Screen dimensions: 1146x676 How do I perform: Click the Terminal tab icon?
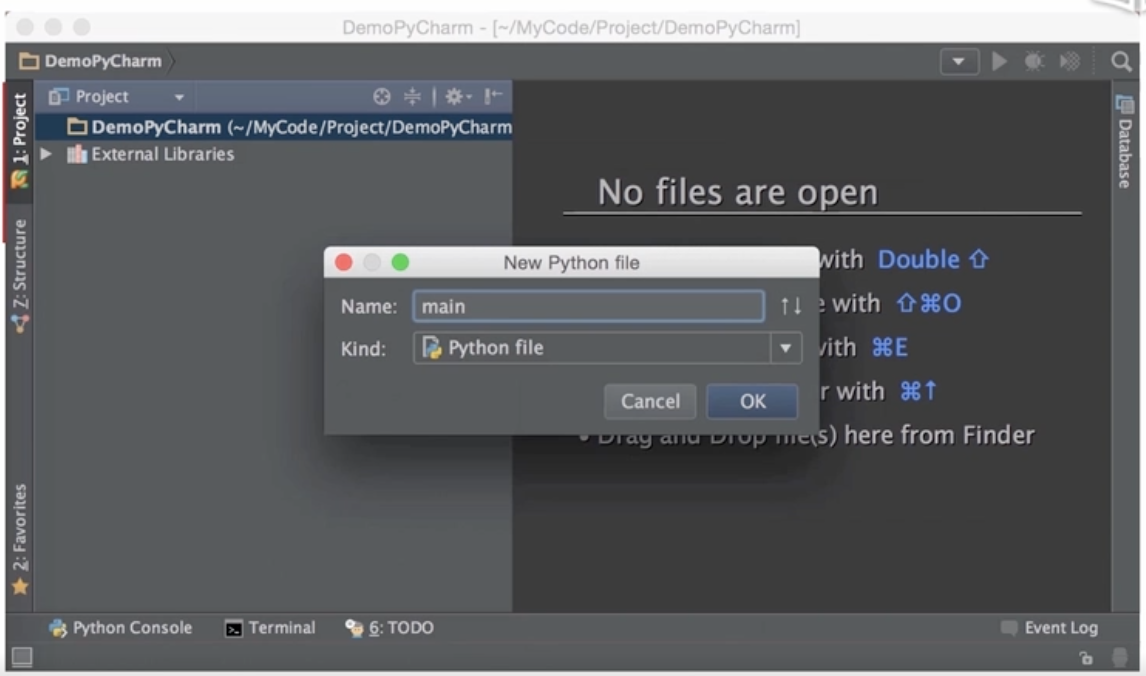[233, 628]
